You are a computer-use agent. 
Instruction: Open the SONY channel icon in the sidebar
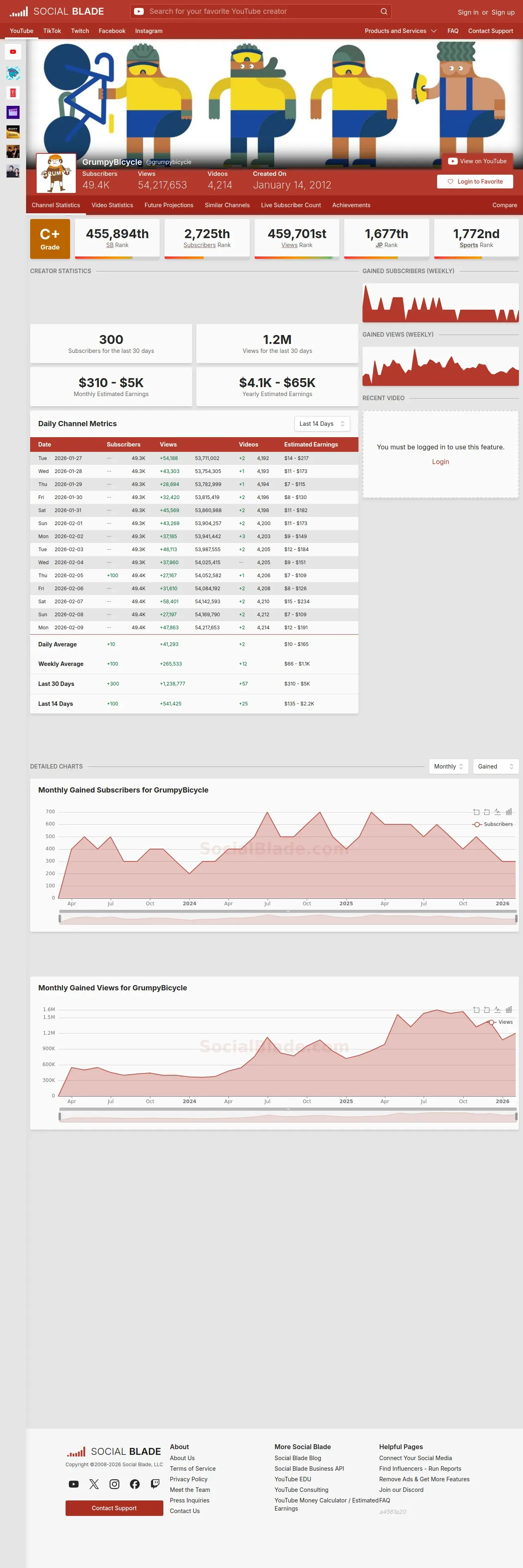point(13,132)
